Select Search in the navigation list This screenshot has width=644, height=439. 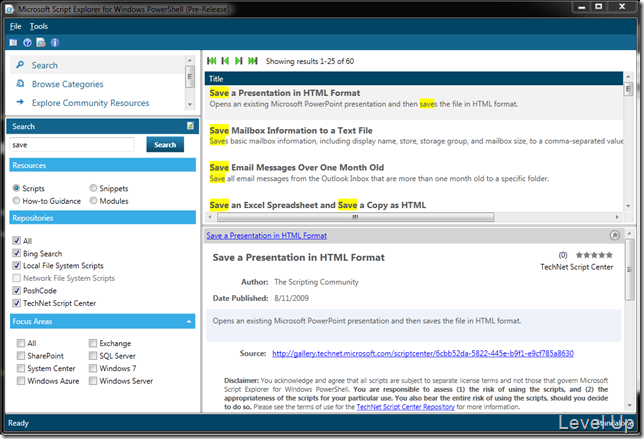pos(97,65)
